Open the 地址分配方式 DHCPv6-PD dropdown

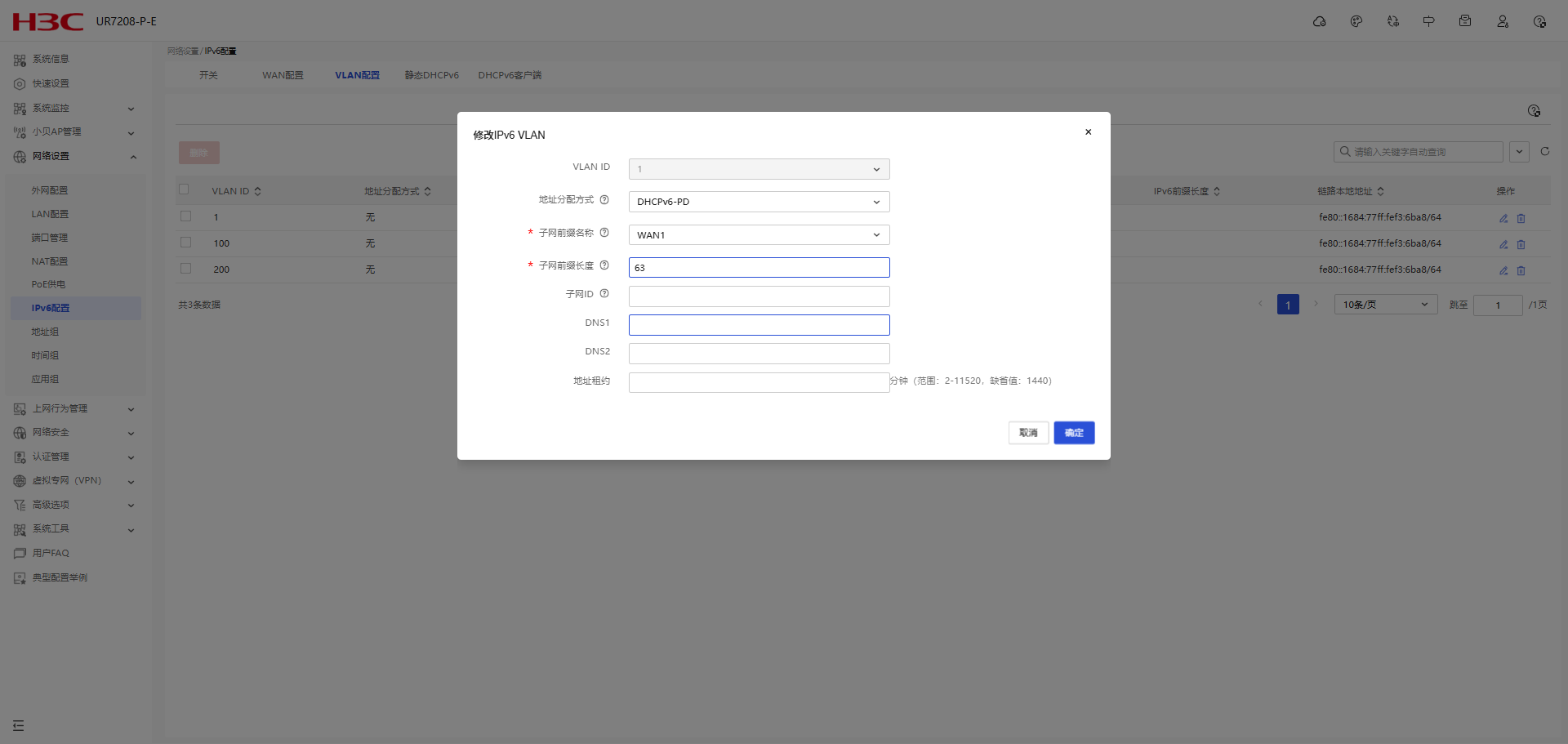pyautogui.click(x=759, y=202)
